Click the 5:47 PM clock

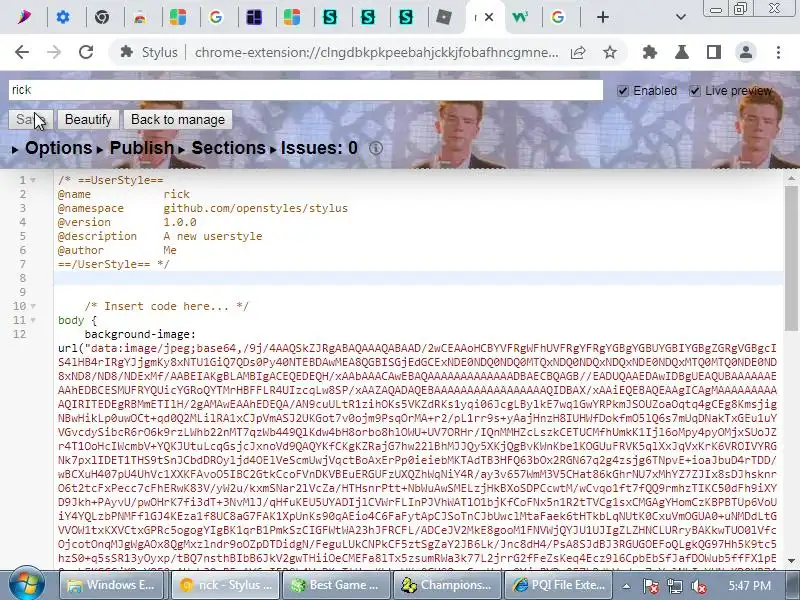click(x=749, y=586)
